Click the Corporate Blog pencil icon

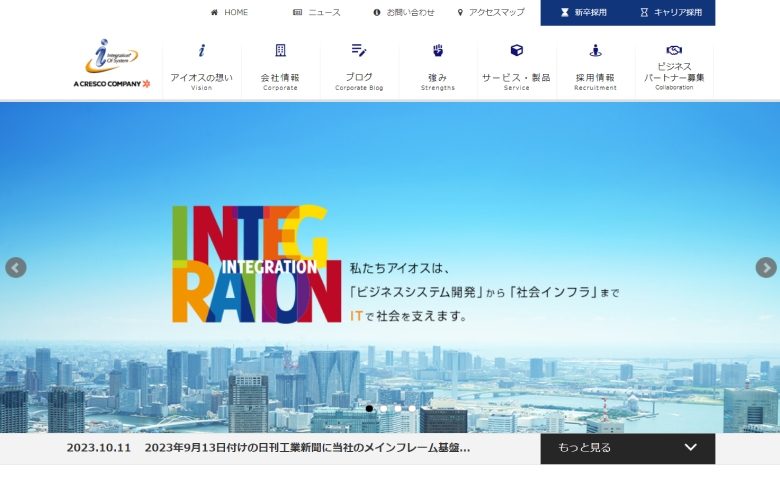(359, 50)
